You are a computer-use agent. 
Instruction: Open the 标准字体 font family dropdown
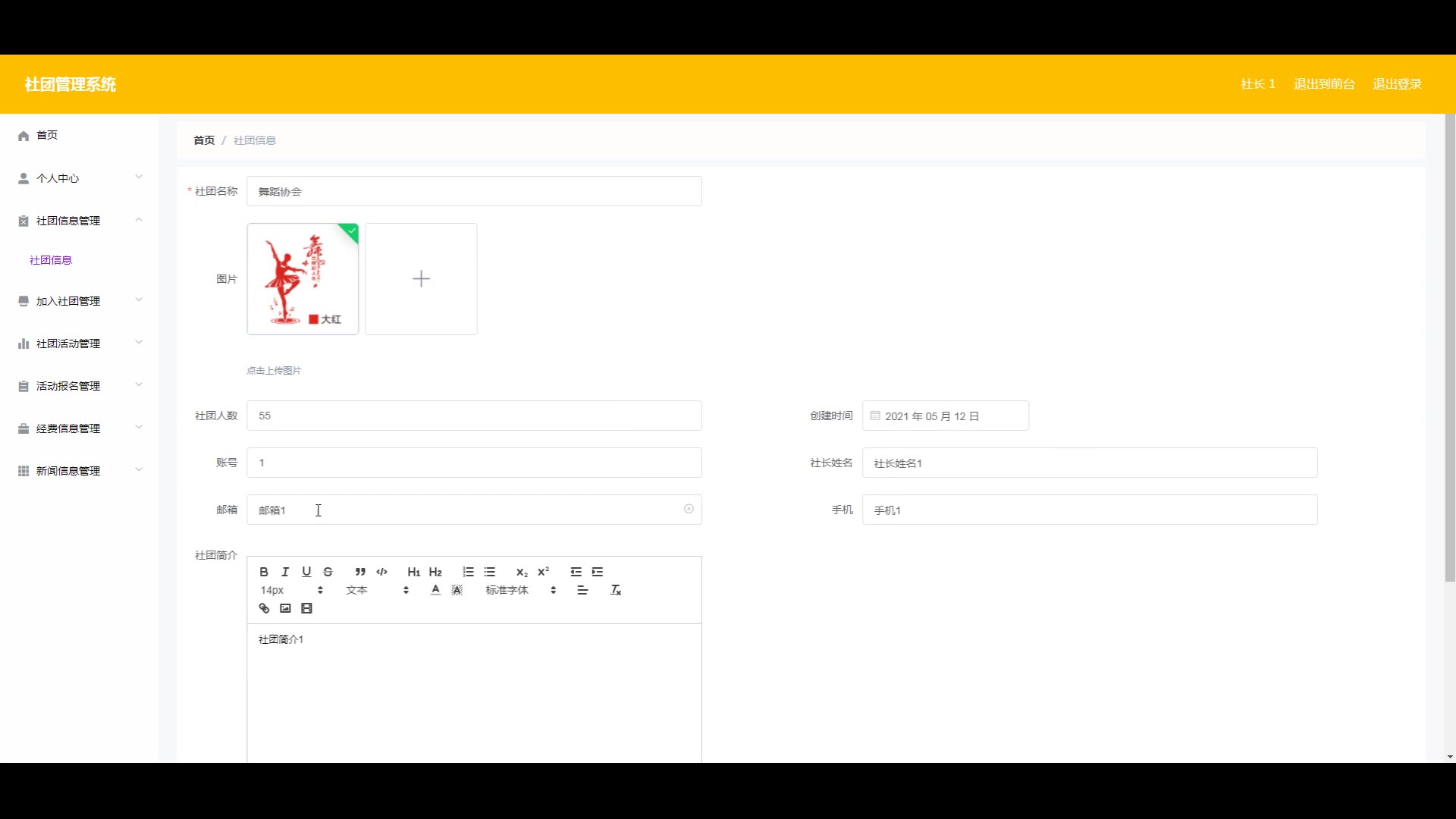[520, 590]
